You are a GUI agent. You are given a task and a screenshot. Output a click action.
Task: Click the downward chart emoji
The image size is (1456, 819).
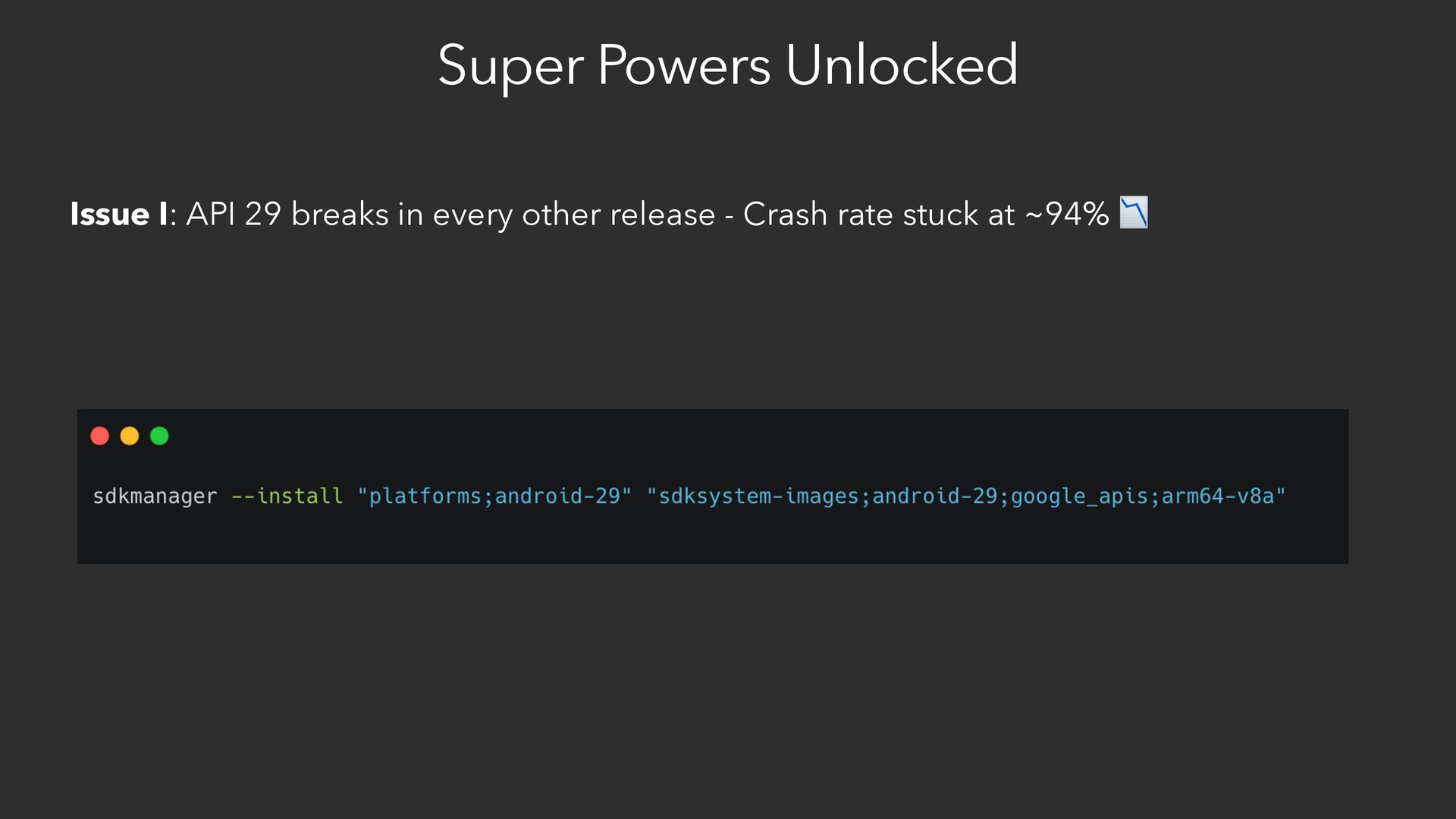[x=1134, y=213]
